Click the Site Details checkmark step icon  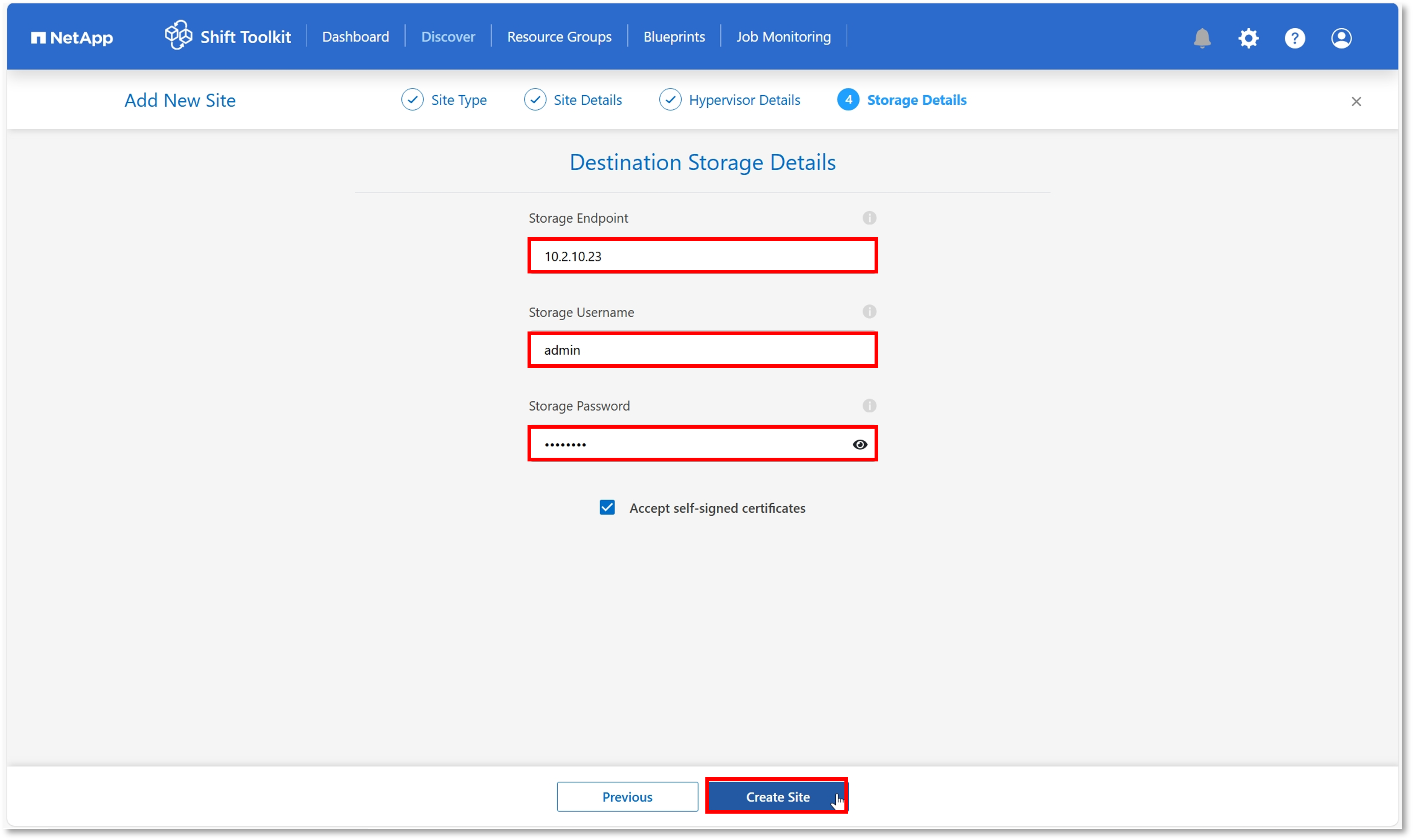coord(535,99)
